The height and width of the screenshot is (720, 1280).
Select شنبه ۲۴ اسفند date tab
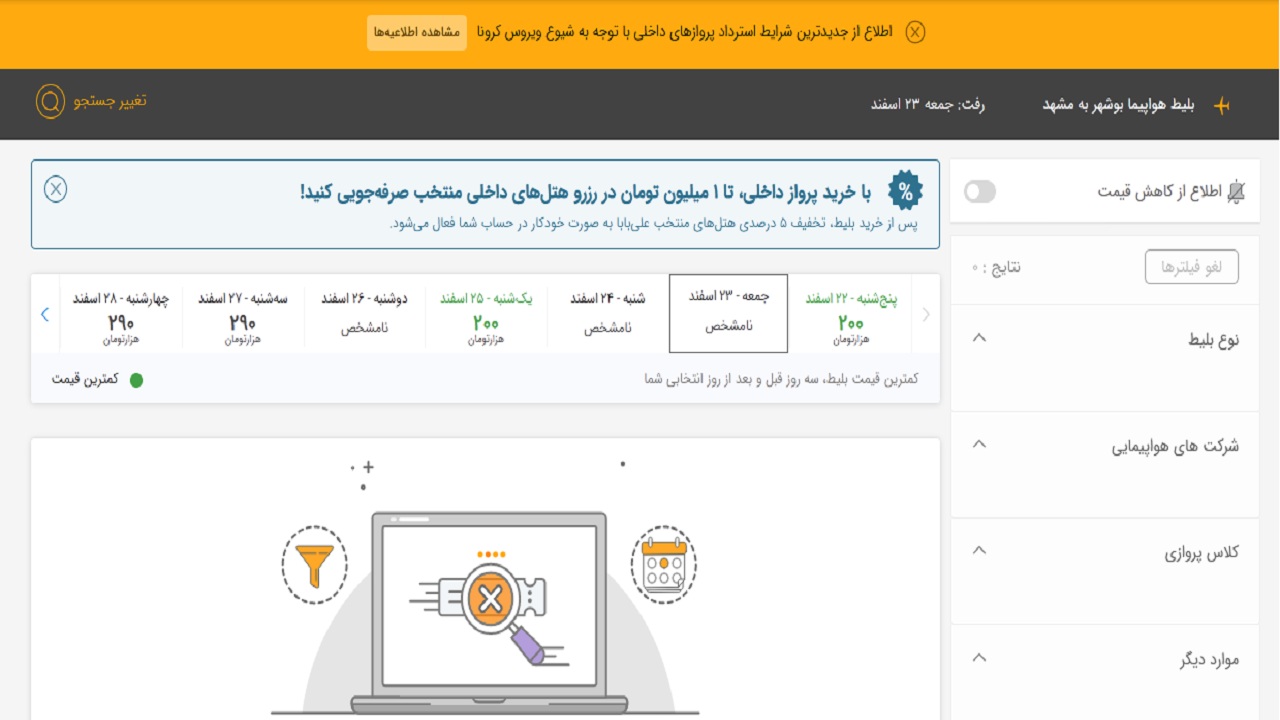coord(608,314)
